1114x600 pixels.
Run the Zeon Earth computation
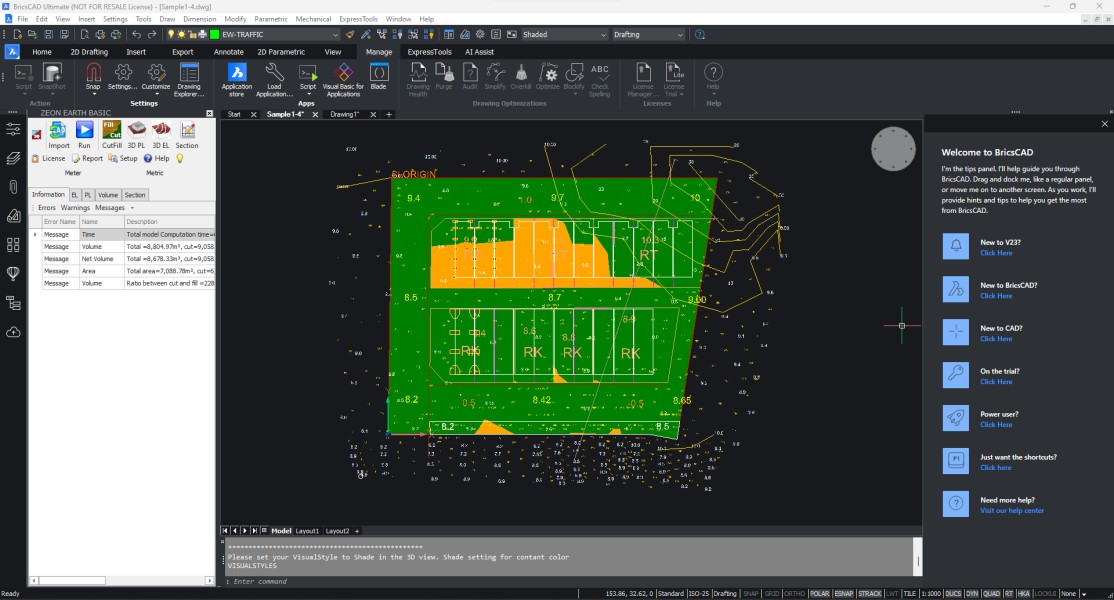point(85,134)
